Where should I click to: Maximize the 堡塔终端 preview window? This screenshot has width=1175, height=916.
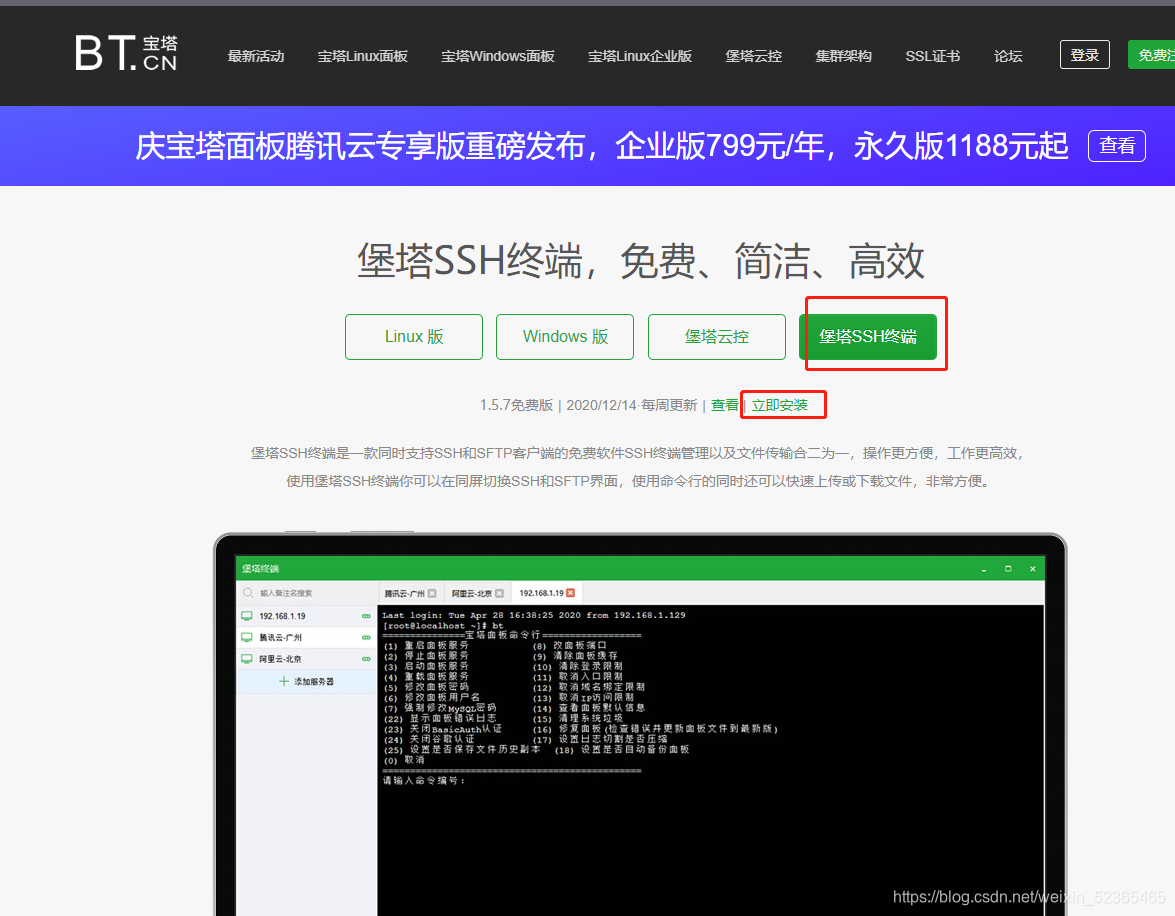click(1008, 569)
